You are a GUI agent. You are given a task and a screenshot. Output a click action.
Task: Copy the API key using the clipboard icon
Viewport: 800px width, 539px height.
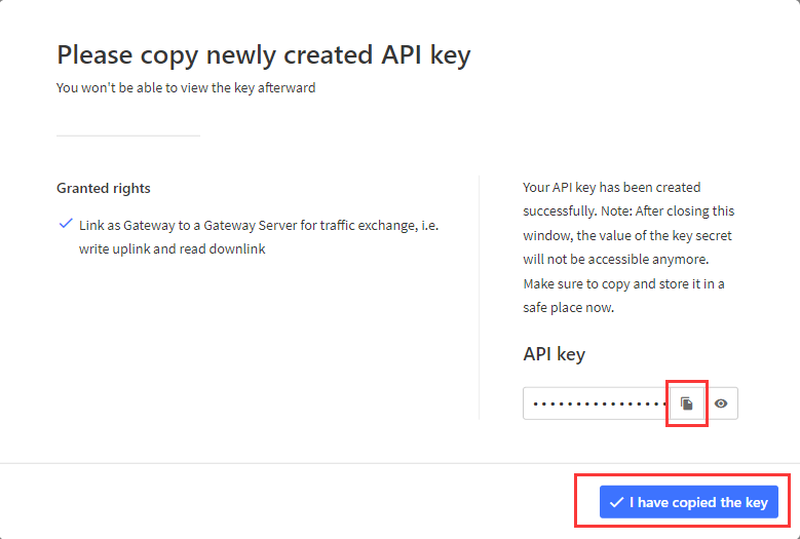pyautogui.click(x=687, y=404)
